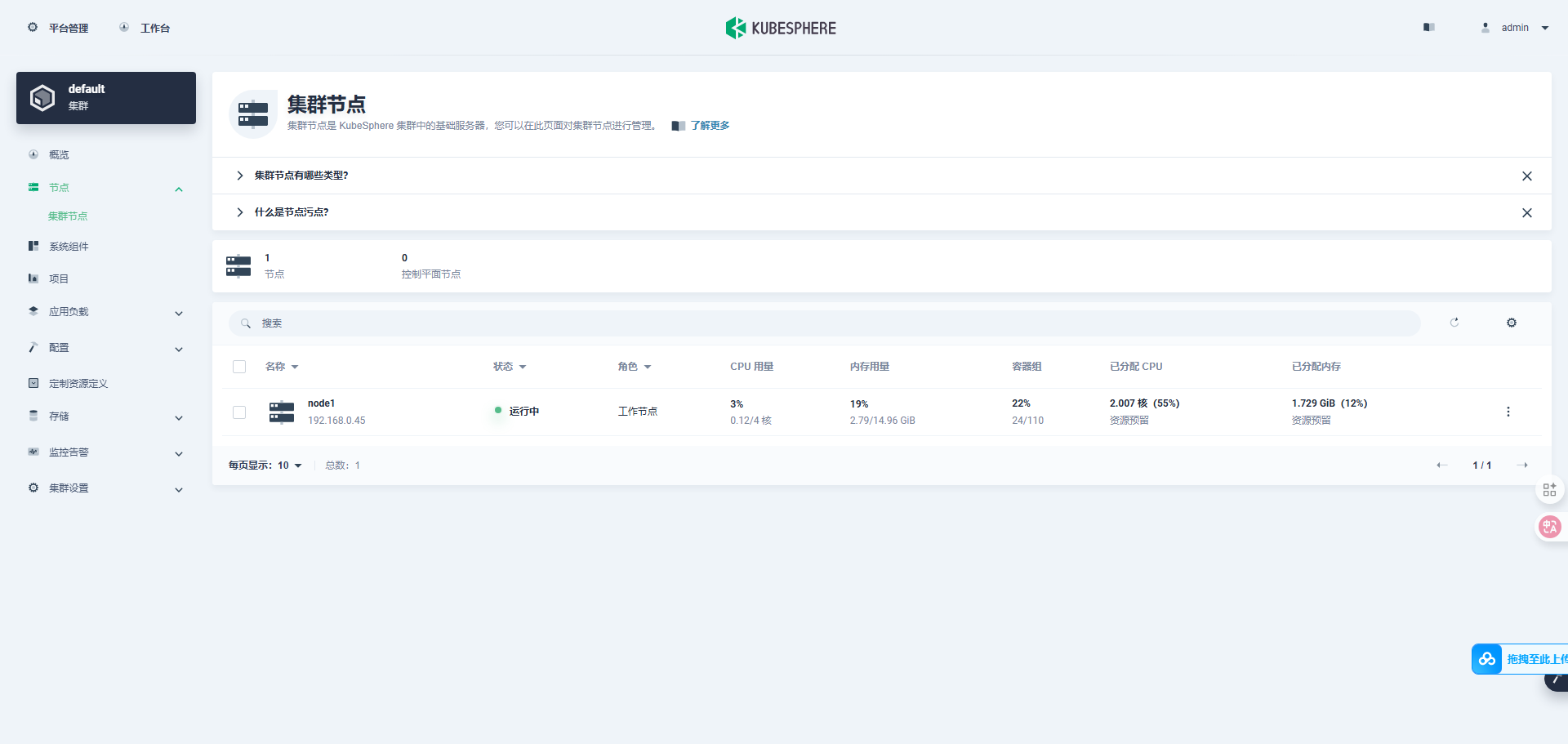Viewport: 1568px width, 744px height.
Task: Open the 工作台 workbench
Action: 145,28
